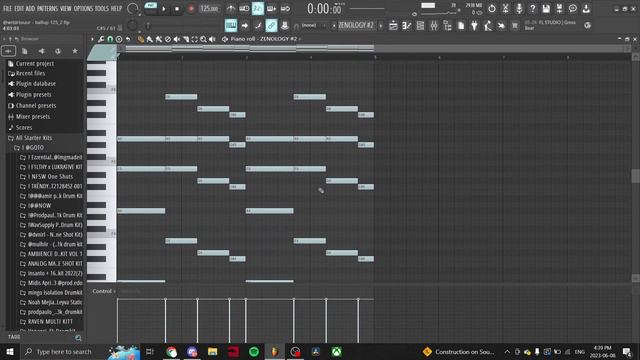Click the plus button after ZENOLOGY #2
This screenshot has width=640, height=360.
click(381, 26)
